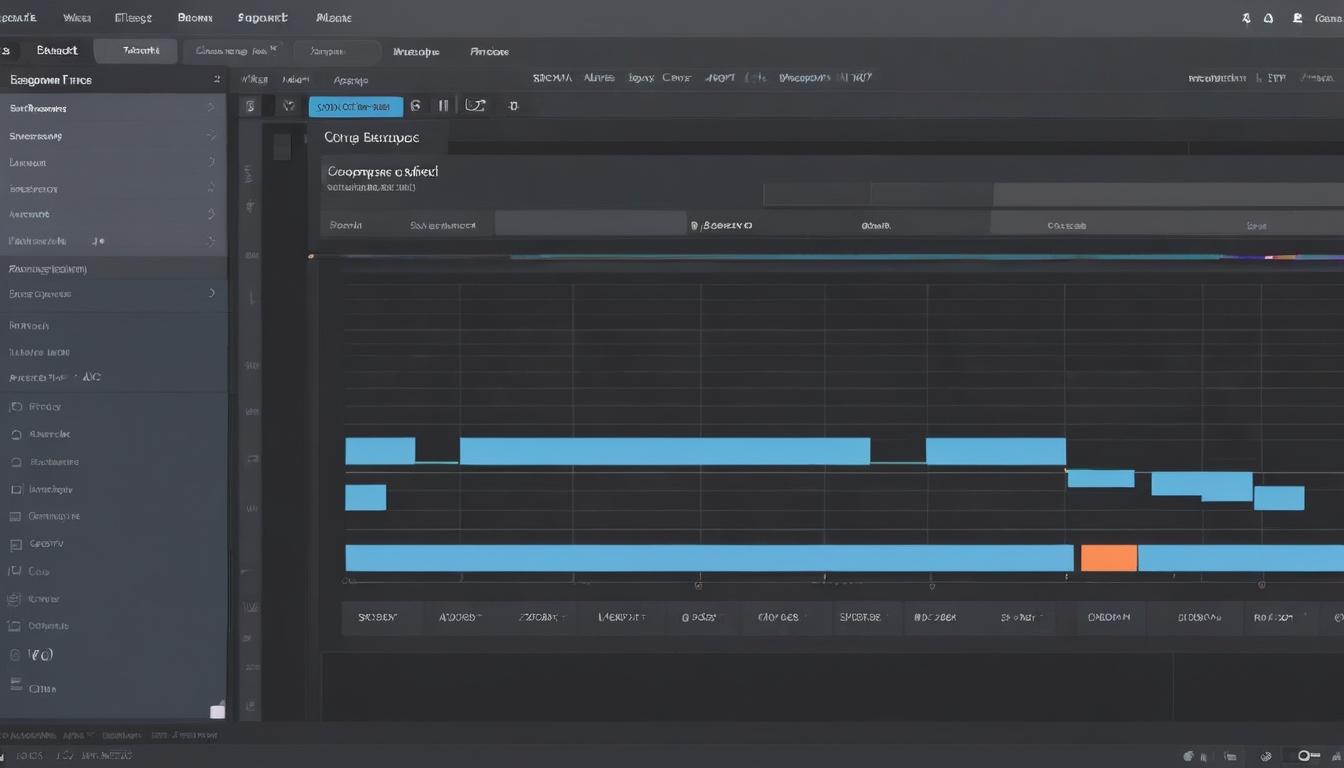This screenshot has width=1344, height=768.
Task: Toggle the switch in the bottom-right status bar
Action: (1309, 756)
